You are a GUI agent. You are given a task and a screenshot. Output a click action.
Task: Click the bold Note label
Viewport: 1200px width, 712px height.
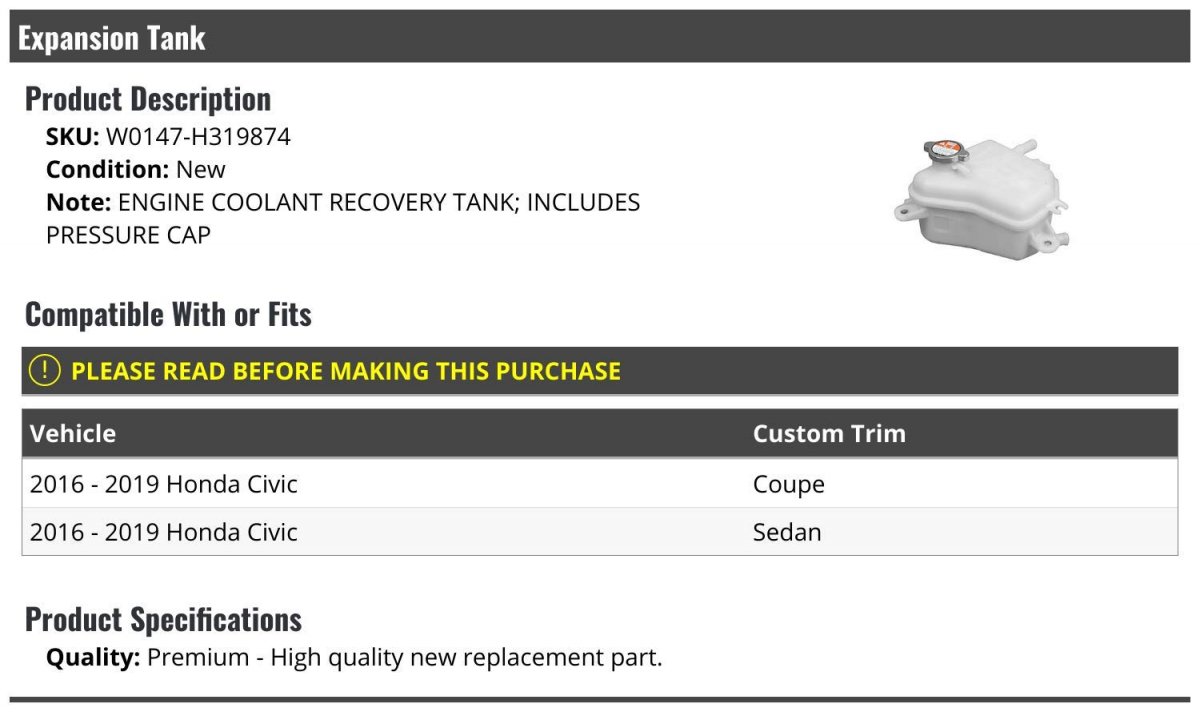pos(78,203)
